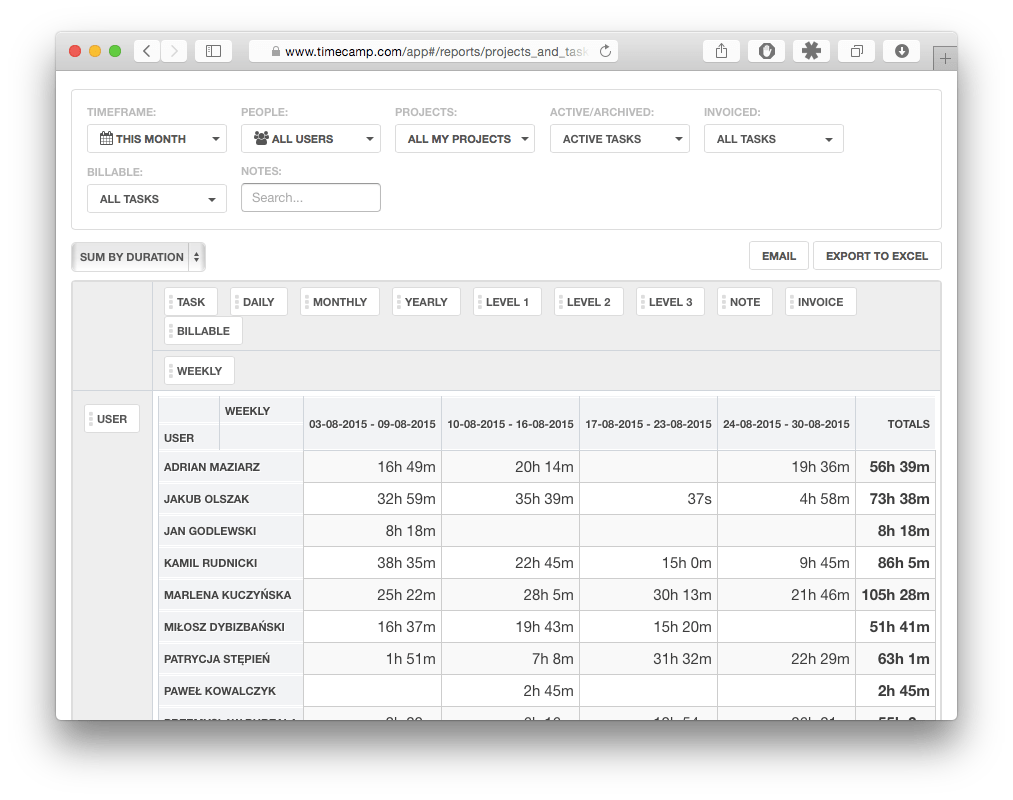Screen dimensions: 1013x800
Task: Click the shield extension icon
Action: click(767, 51)
